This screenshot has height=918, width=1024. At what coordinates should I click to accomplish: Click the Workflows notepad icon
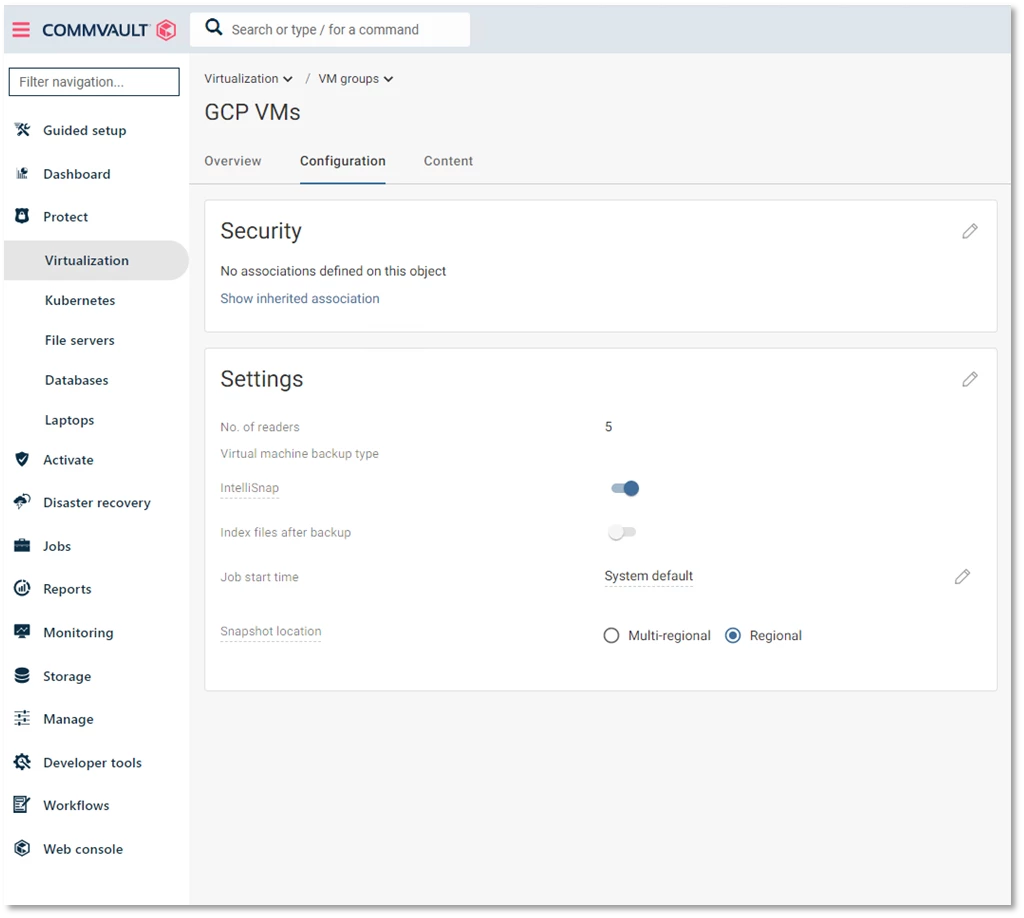[x=22, y=804]
